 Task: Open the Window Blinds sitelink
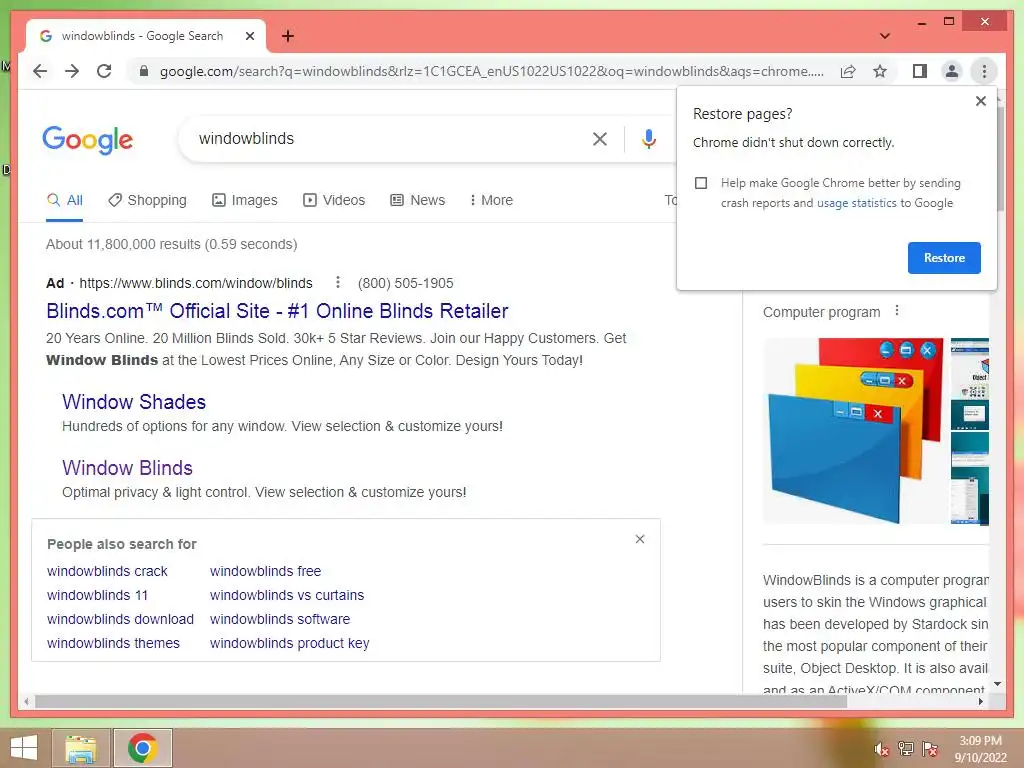click(x=127, y=468)
